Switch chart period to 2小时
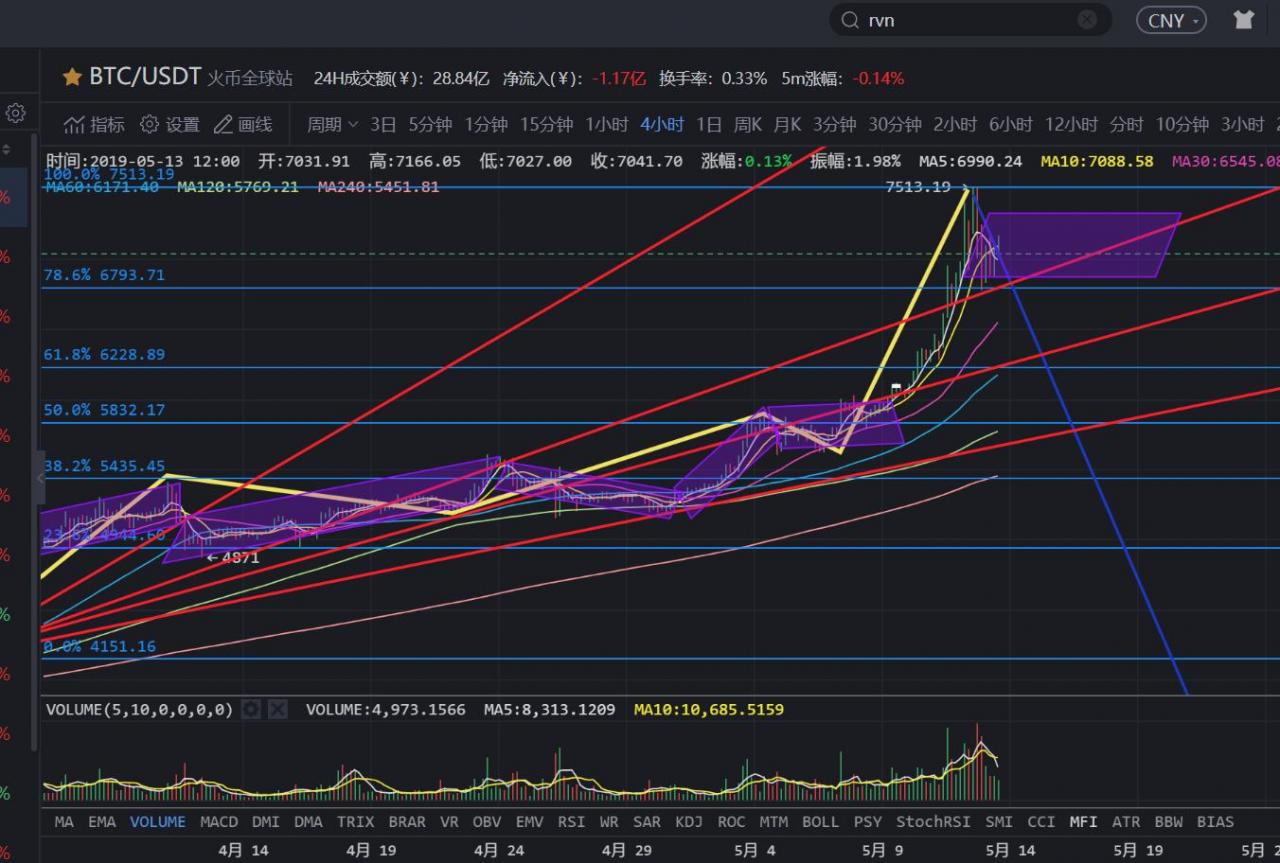Viewport: 1280px width, 863px height. point(955,125)
